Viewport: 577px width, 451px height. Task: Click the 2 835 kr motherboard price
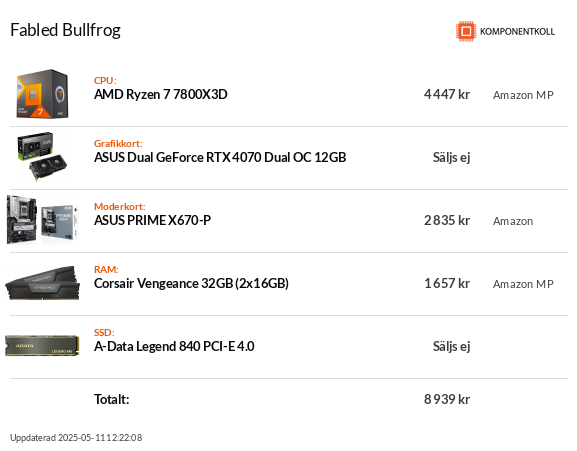pyautogui.click(x=447, y=220)
